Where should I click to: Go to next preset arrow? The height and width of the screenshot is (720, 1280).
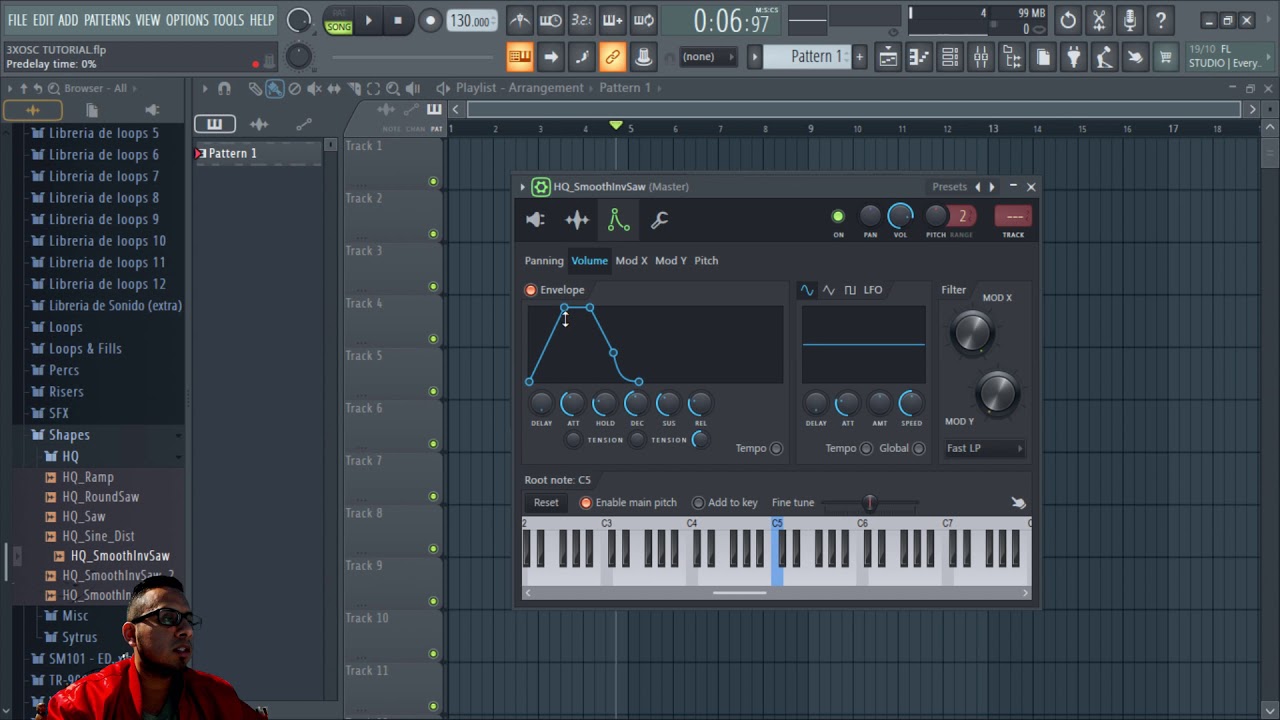991,187
